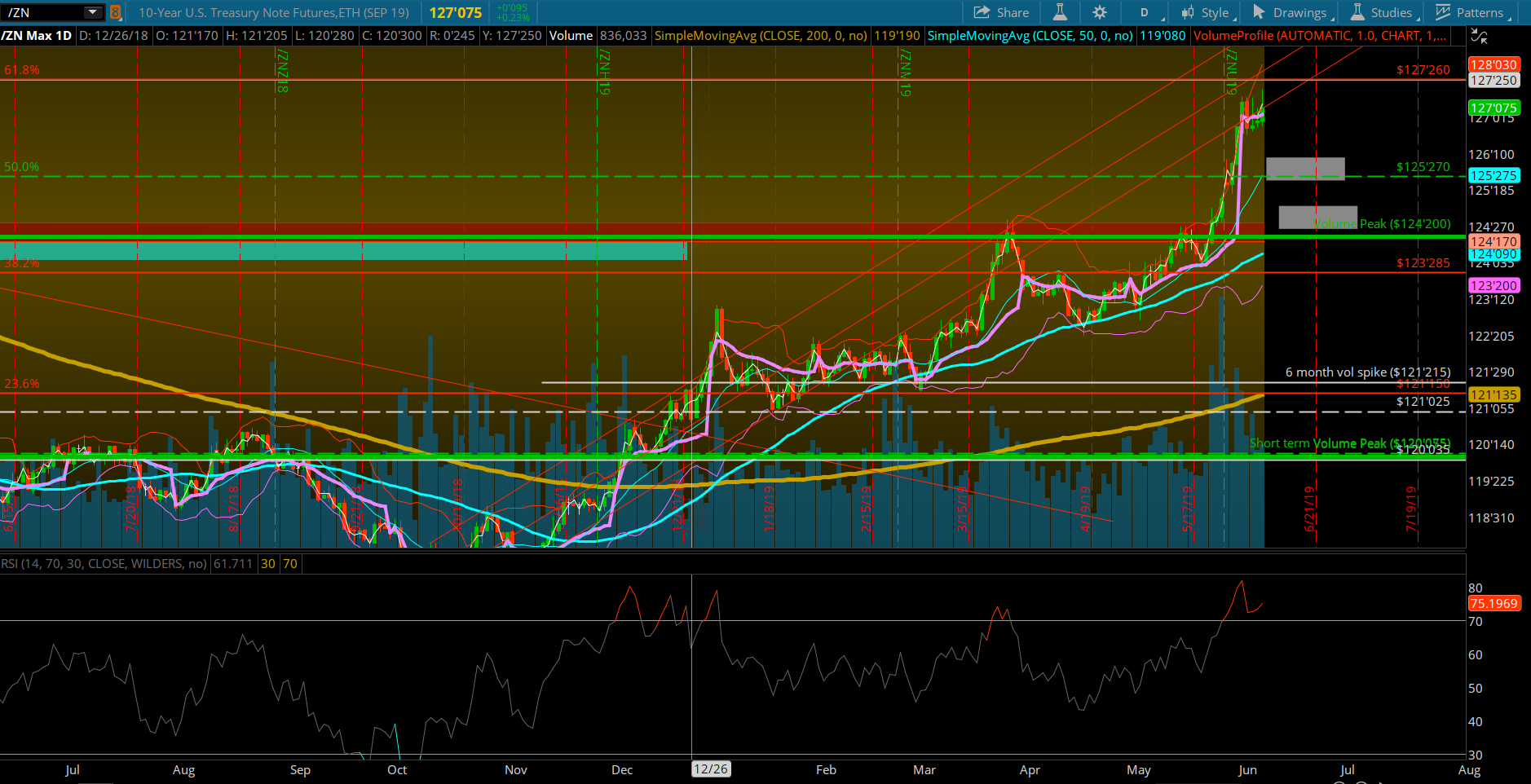Select the 200-period SimpleMovingAvg study label

tap(761, 36)
